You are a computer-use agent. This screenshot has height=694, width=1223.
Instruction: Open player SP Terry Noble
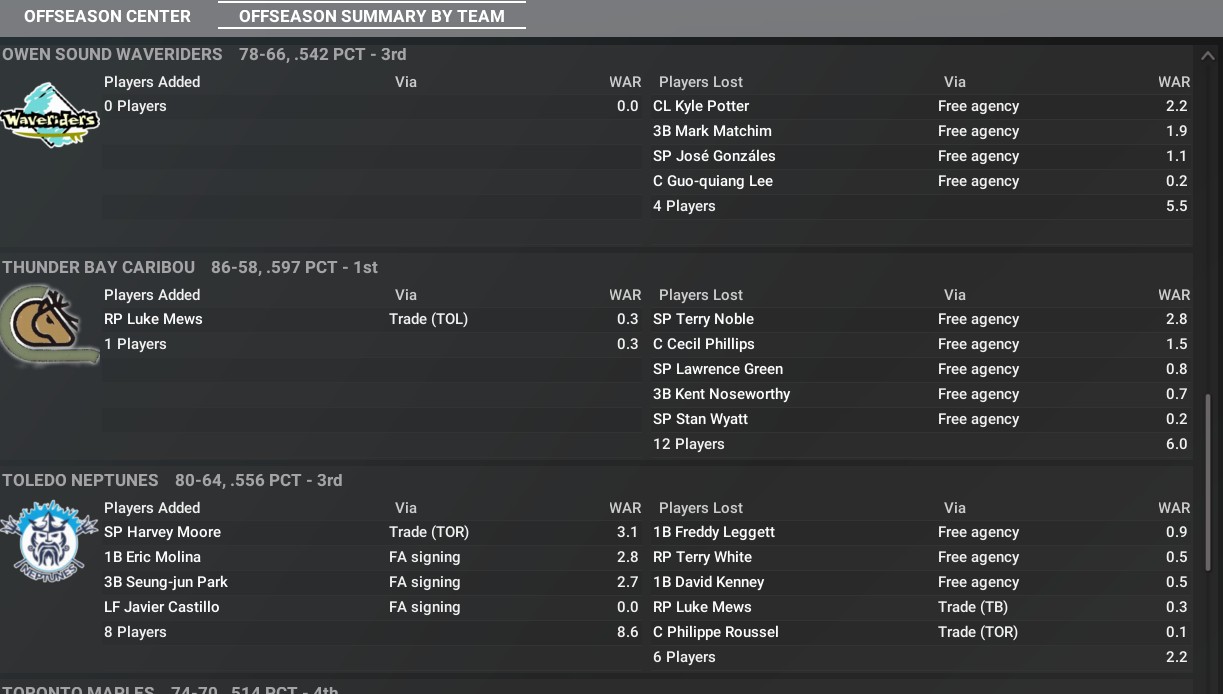pos(703,319)
